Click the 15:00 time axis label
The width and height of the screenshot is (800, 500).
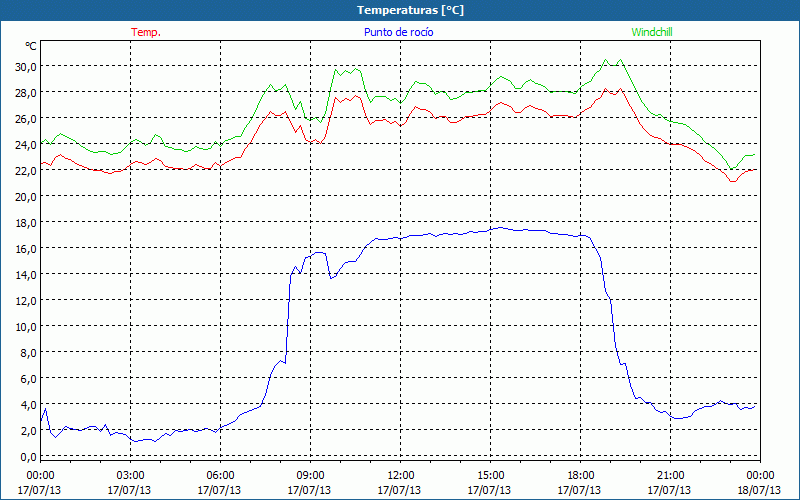tap(490, 476)
